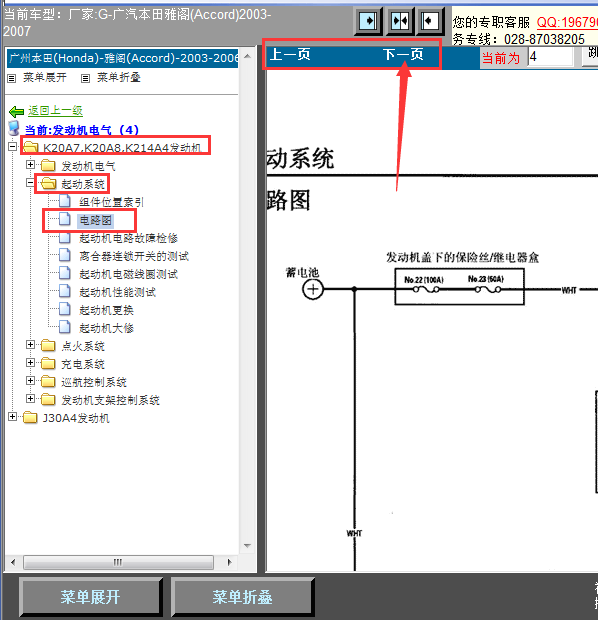Click folder icon beside 点火系统

(x=48, y=345)
